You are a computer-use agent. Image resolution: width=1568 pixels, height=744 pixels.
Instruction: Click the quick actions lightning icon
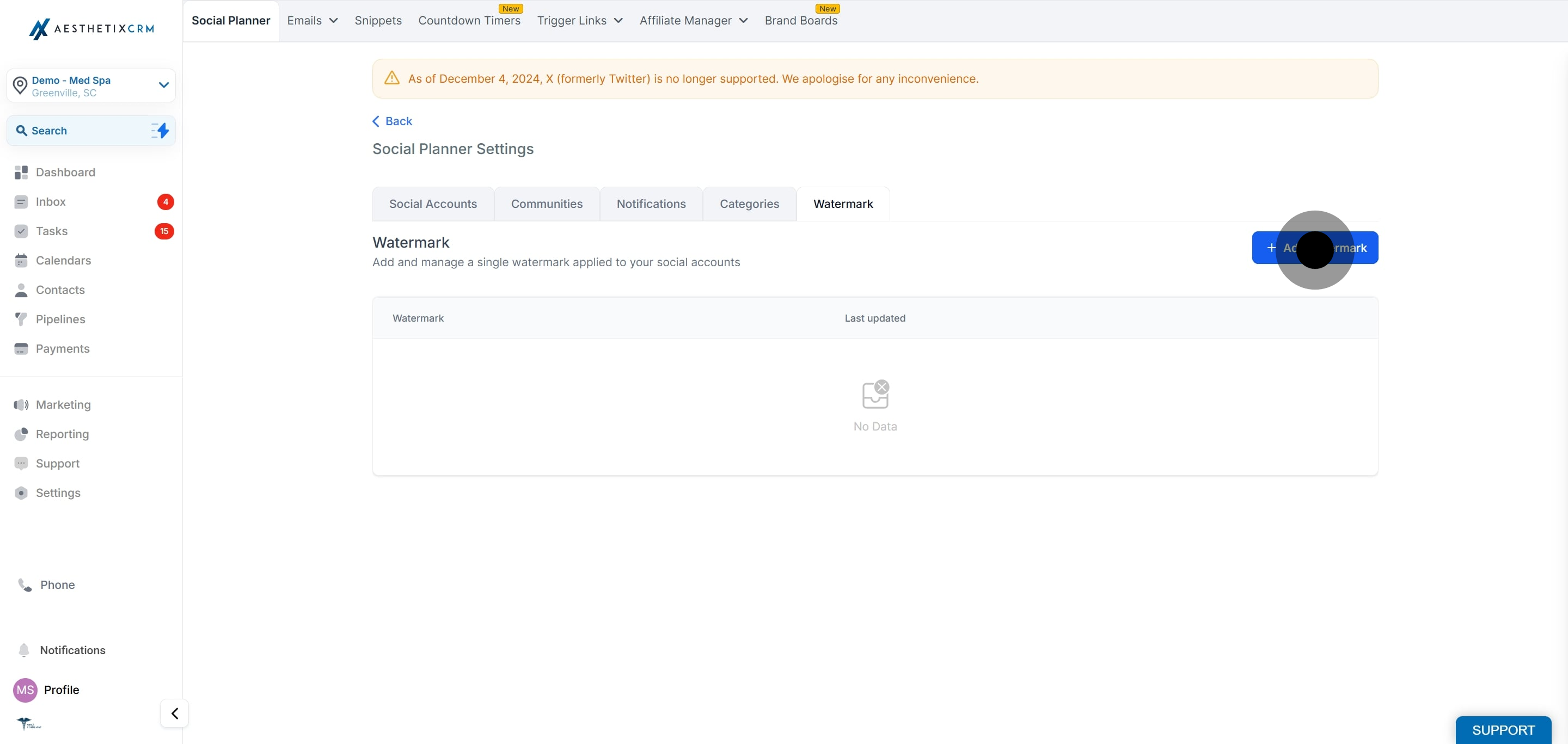161,131
